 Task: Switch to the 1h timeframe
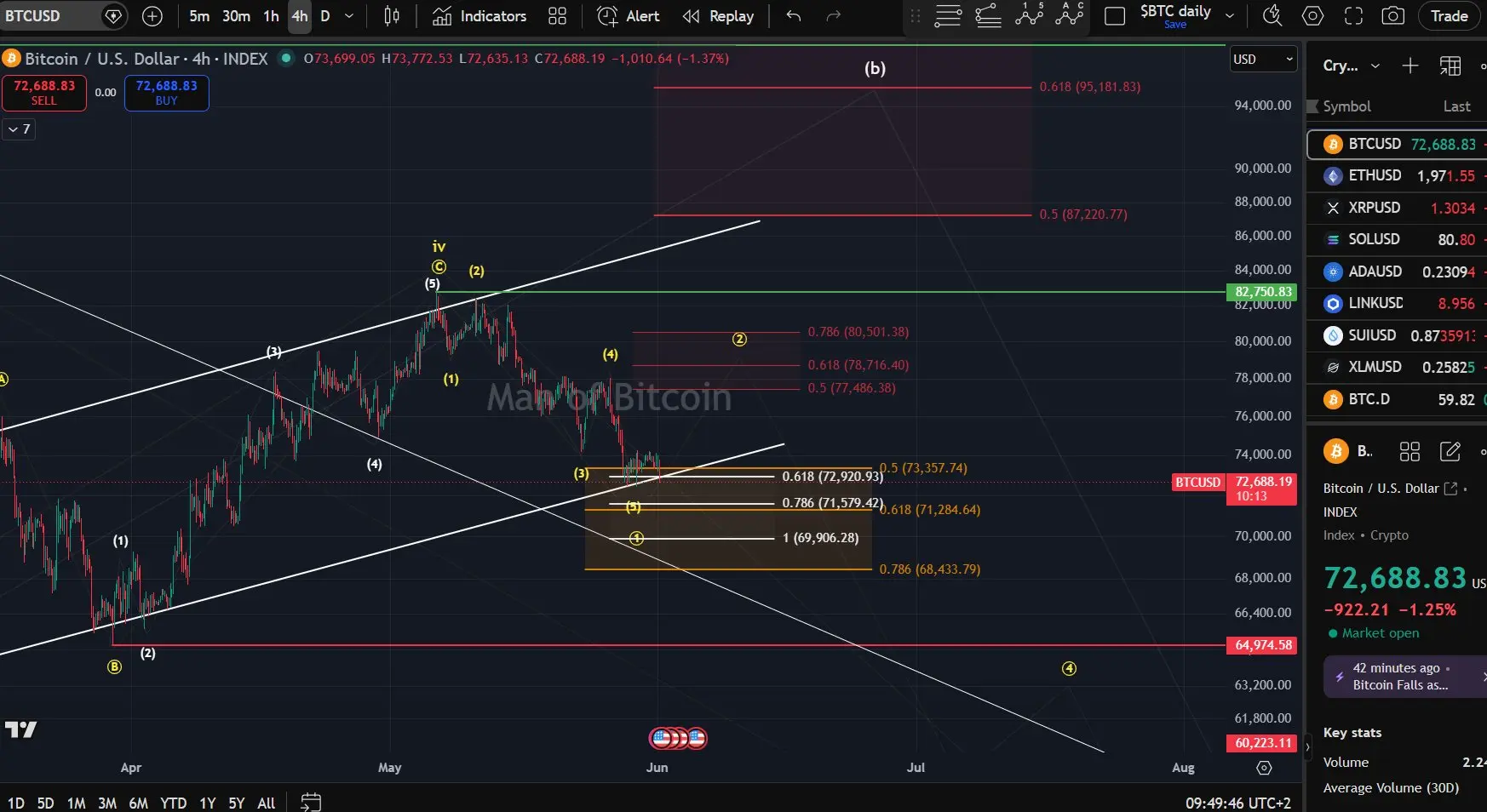pos(271,16)
